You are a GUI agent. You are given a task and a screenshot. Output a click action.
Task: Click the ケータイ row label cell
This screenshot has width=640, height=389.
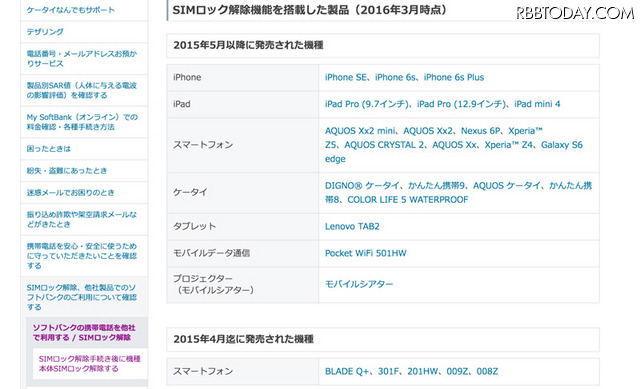(242, 193)
